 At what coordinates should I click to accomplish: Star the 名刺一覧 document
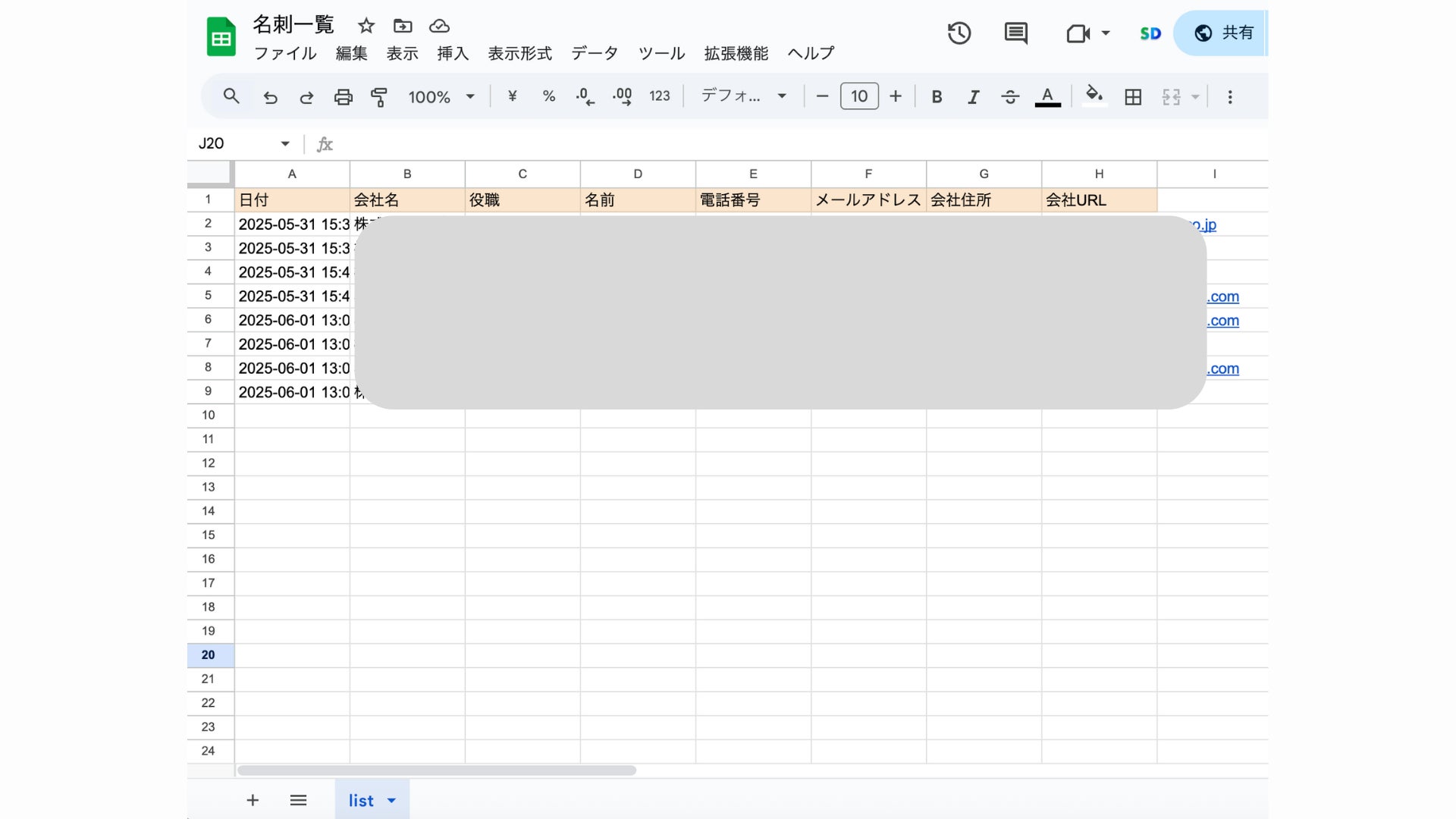366,26
